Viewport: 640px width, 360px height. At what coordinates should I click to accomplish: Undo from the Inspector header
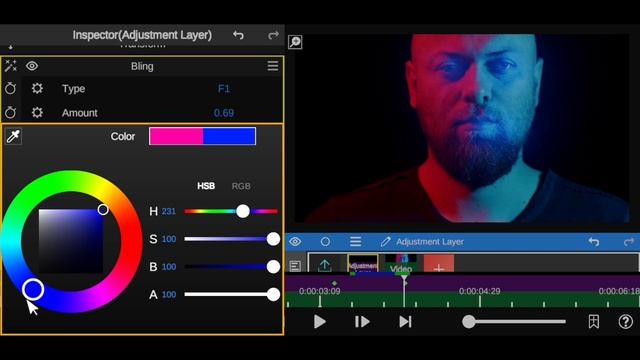tap(238, 36)
